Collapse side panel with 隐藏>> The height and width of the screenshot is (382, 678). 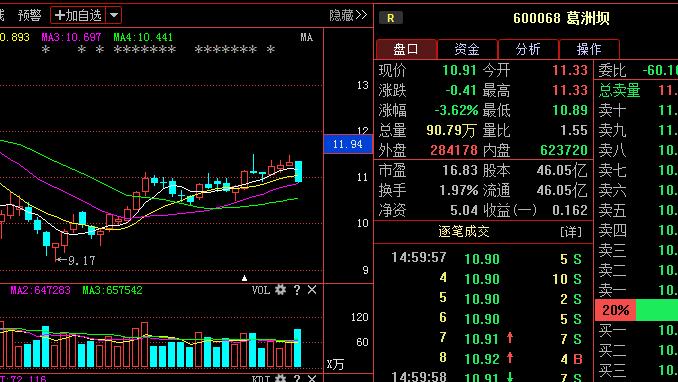348,16
